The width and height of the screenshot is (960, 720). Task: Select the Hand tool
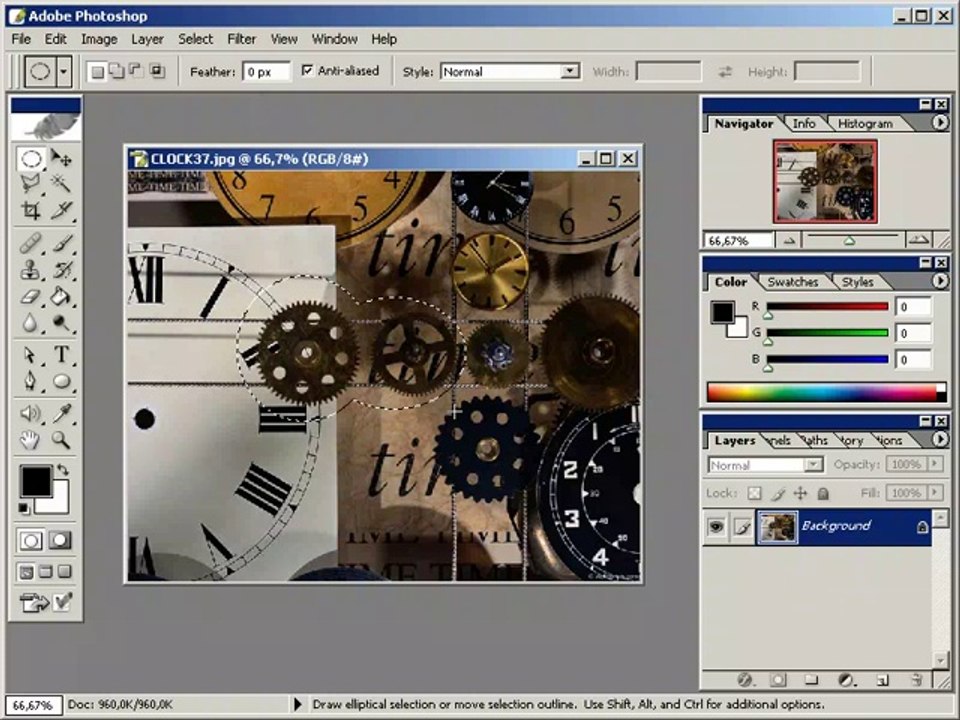point(31,440)
